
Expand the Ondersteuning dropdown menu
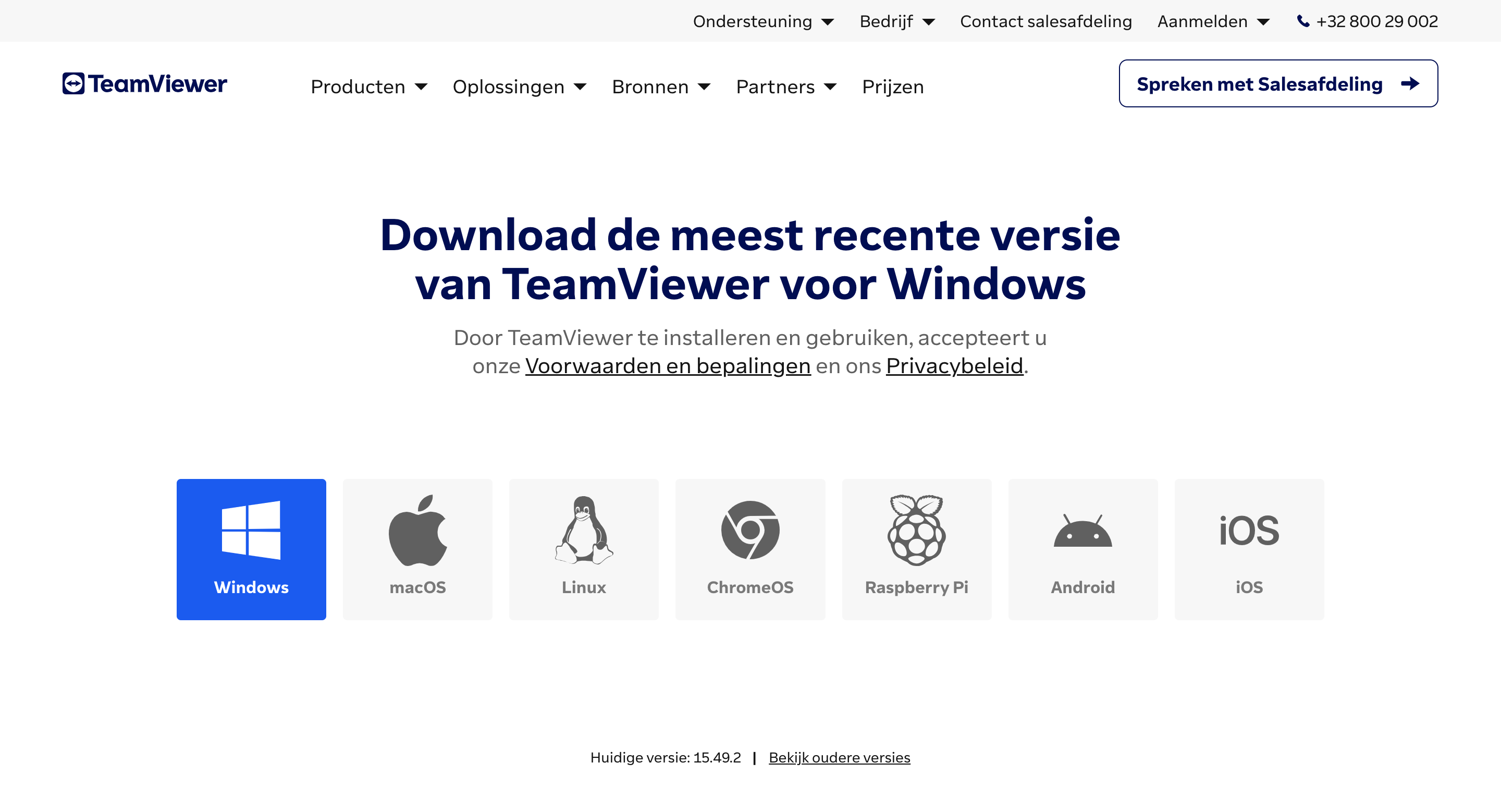pos(762,21)
